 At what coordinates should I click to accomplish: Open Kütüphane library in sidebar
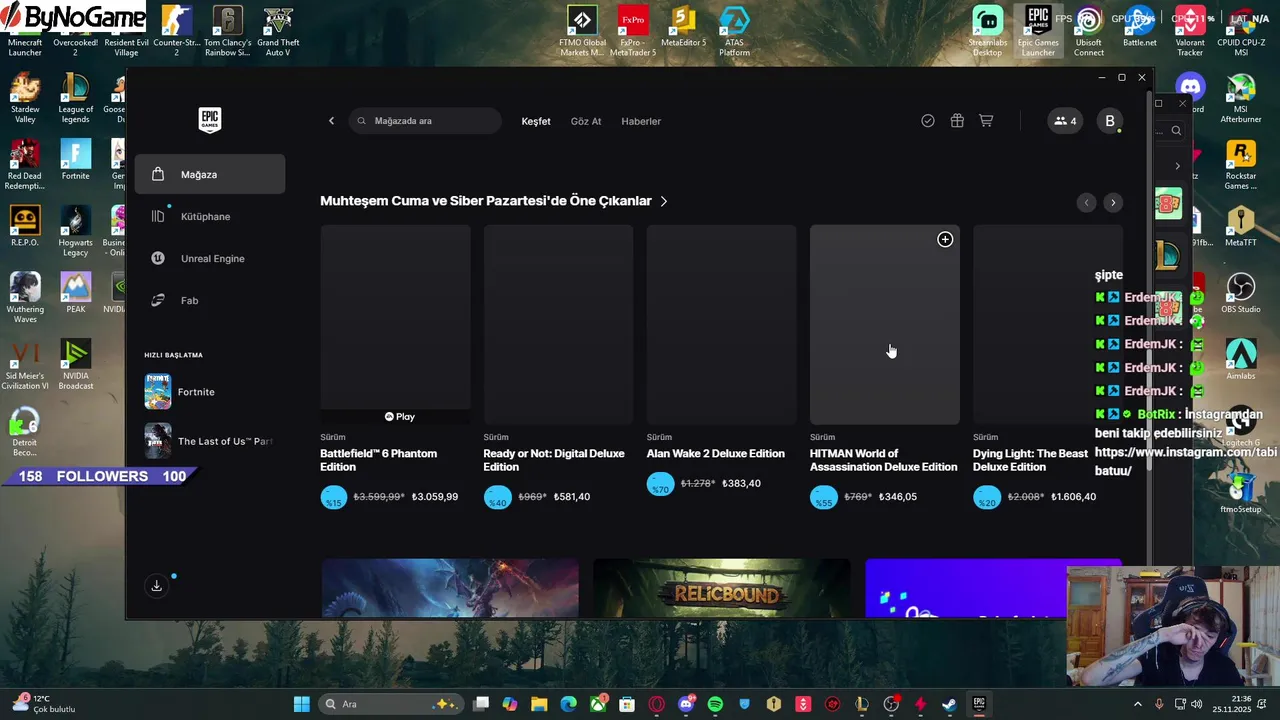coord(210,216)
